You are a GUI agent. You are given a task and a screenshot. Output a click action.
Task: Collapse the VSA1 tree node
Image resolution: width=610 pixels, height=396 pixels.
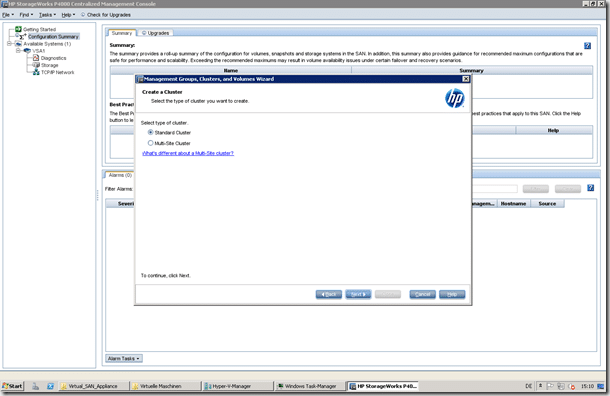click(x=18, y=51)
